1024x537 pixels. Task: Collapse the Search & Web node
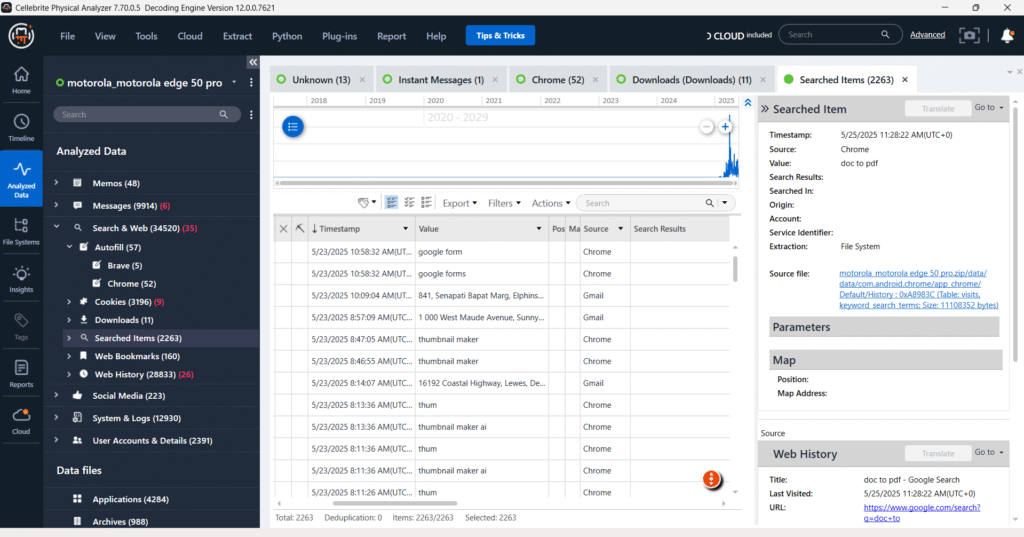pos(57,227)
